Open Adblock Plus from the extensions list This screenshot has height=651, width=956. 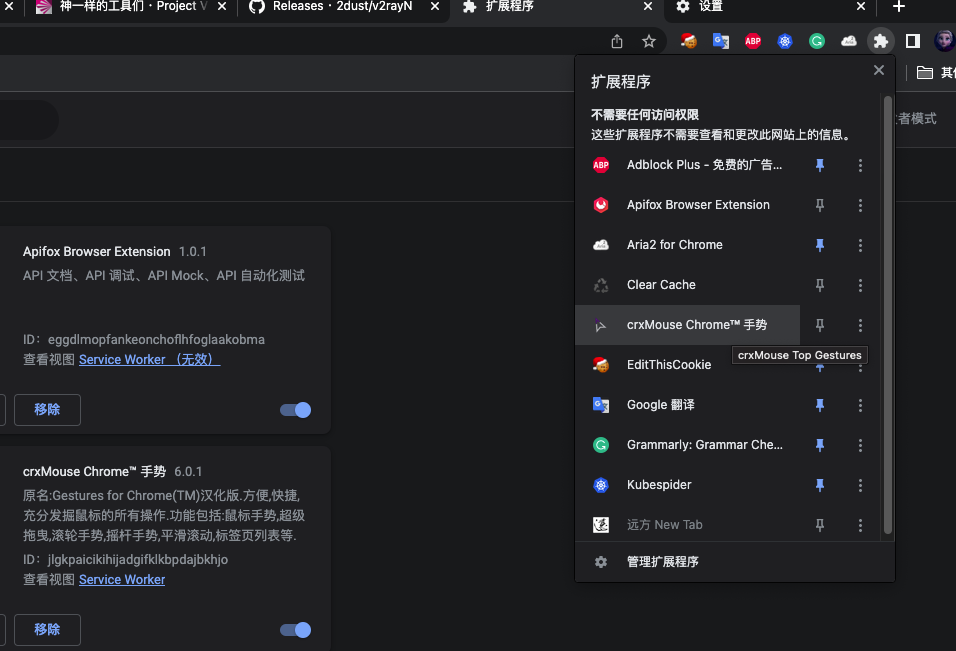687,165
